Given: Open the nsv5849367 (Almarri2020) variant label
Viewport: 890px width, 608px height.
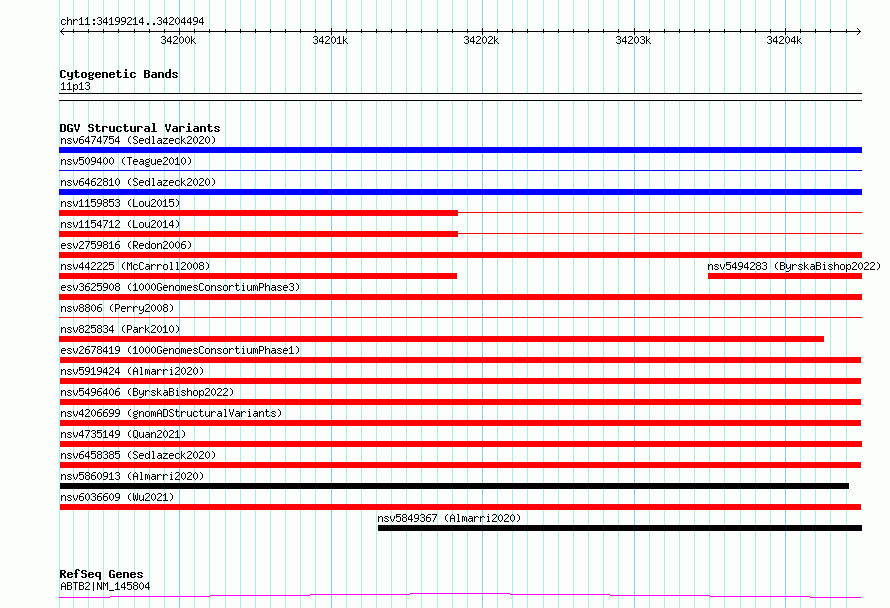Looking at the screenshot, I should click(x=449, y=518).
